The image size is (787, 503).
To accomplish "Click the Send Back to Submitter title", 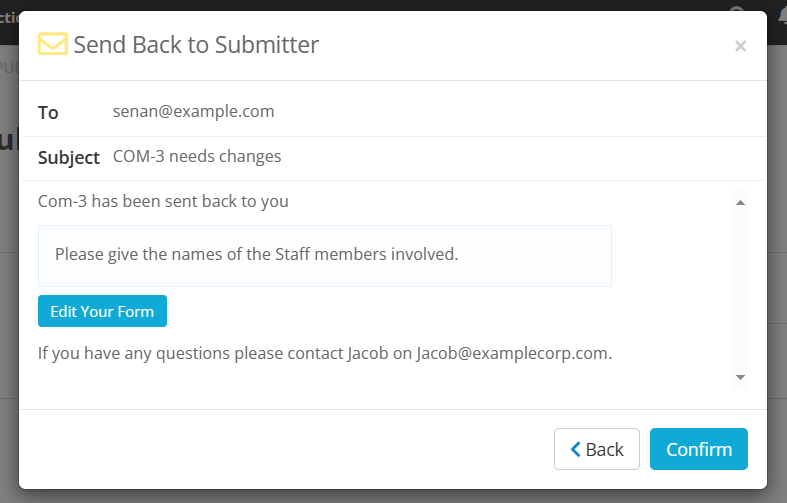I will 196,44.
